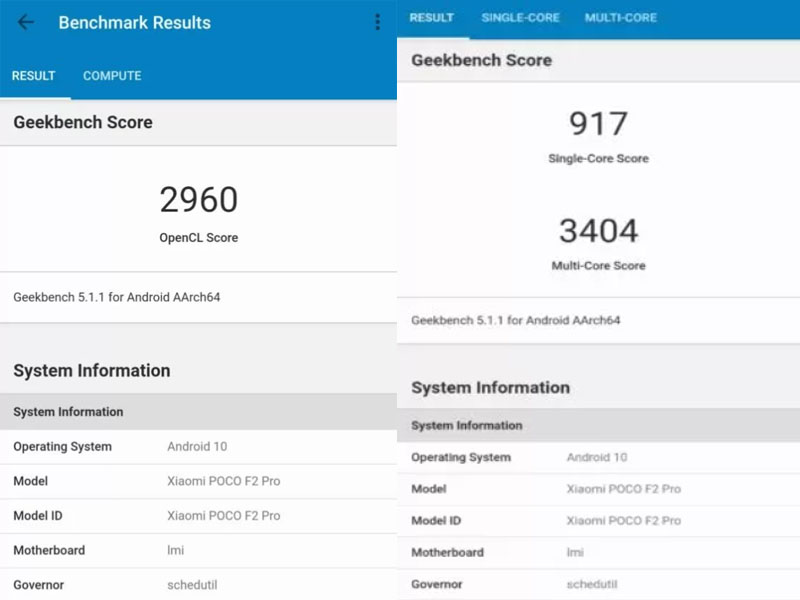Tap the Single-Core Score label

(x=598, y=159)
